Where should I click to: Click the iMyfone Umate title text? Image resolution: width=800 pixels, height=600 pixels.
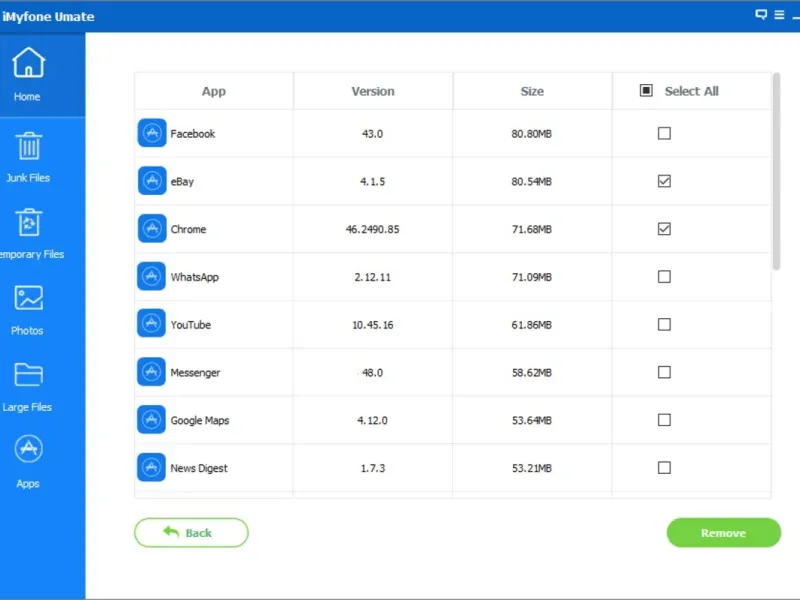pyautogui.click(x=48, y=16)
